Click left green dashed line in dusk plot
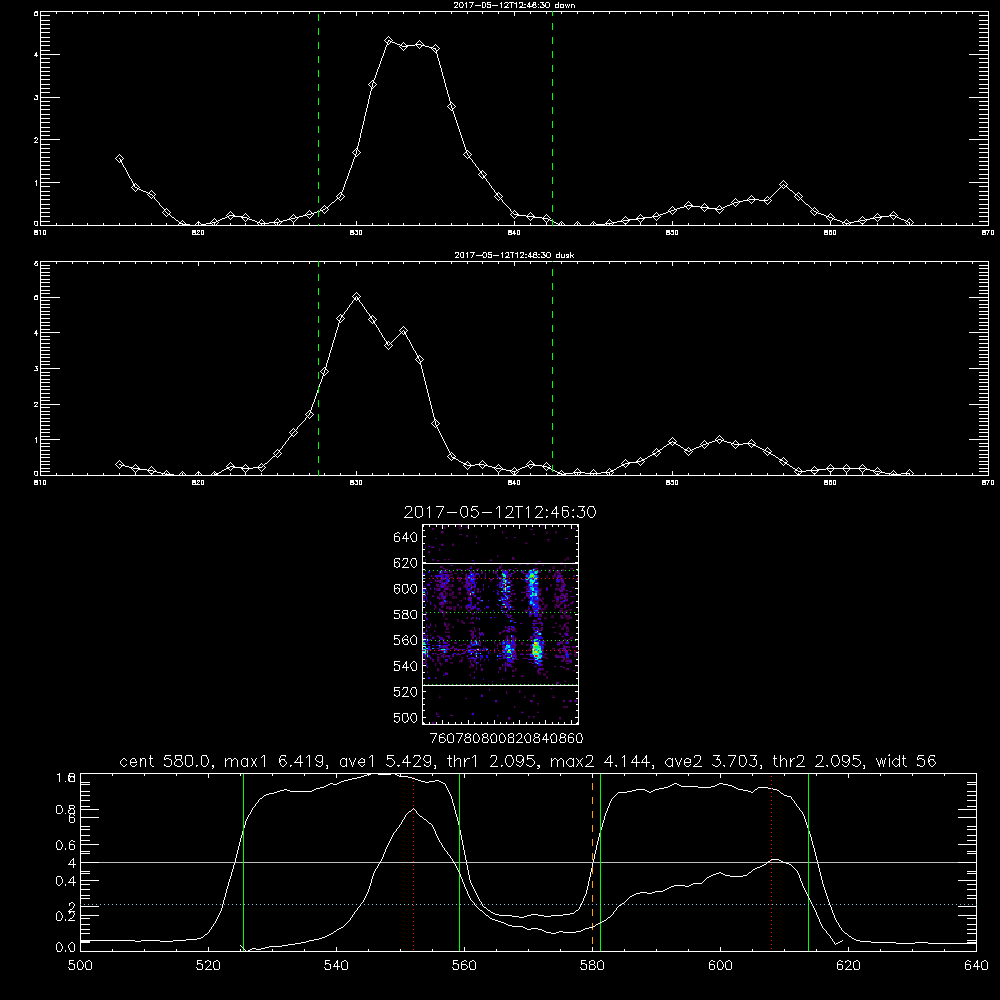 pyautogui.click(x=318, y=368)
